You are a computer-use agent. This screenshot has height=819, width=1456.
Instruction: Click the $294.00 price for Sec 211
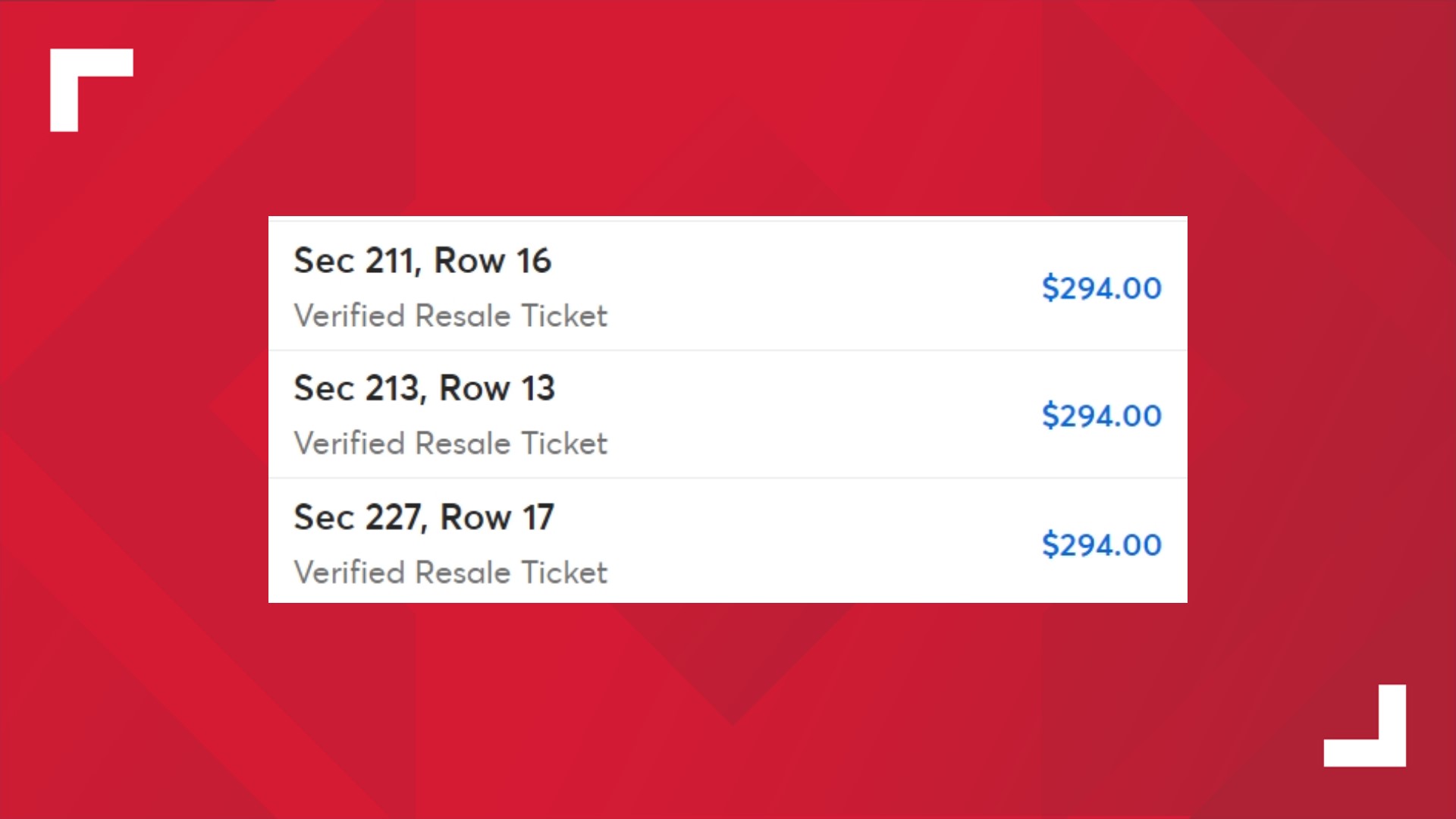[x=1101, y=288]
